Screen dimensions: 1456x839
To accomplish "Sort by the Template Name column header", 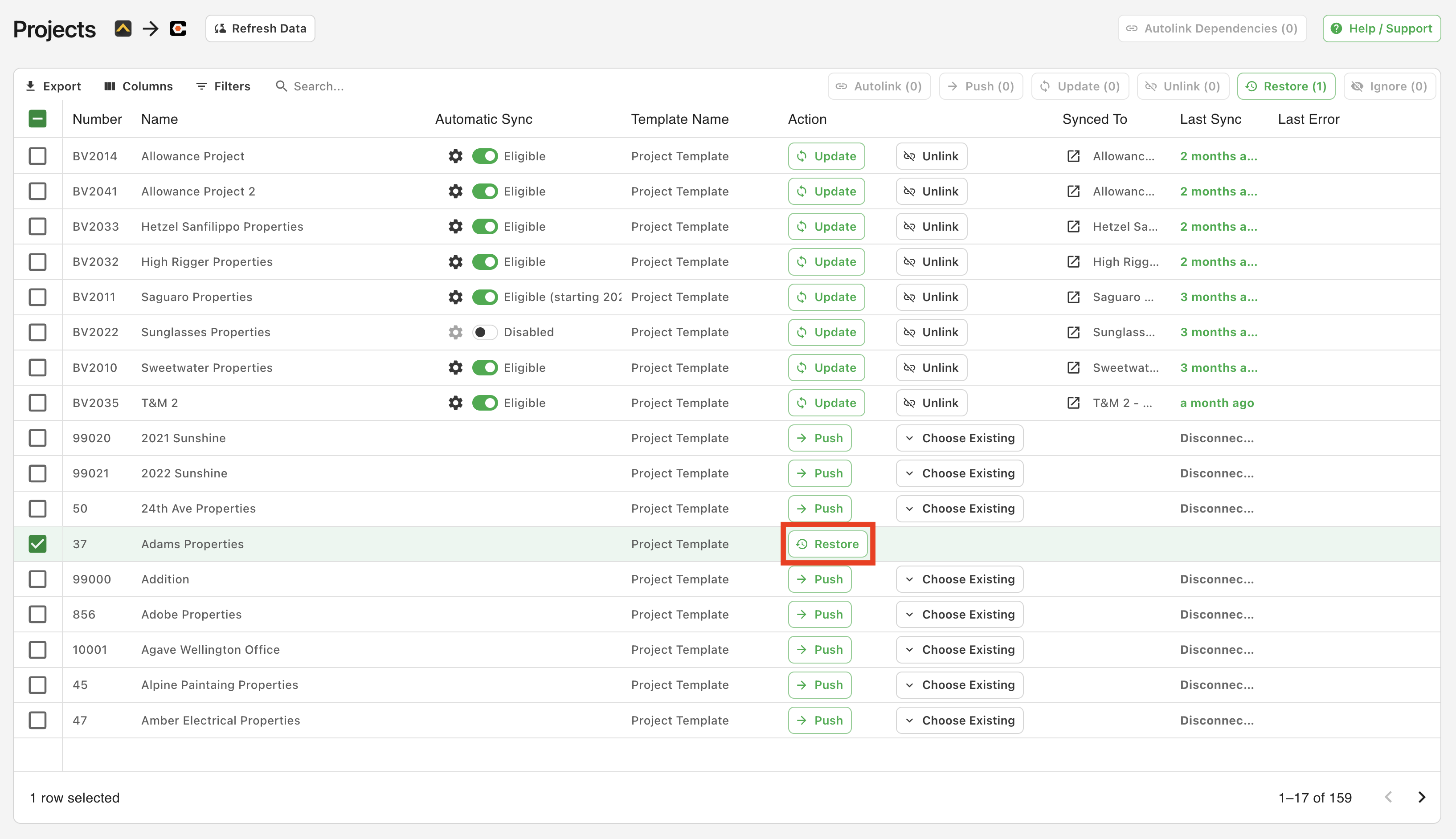I will (x=679, y=119).
